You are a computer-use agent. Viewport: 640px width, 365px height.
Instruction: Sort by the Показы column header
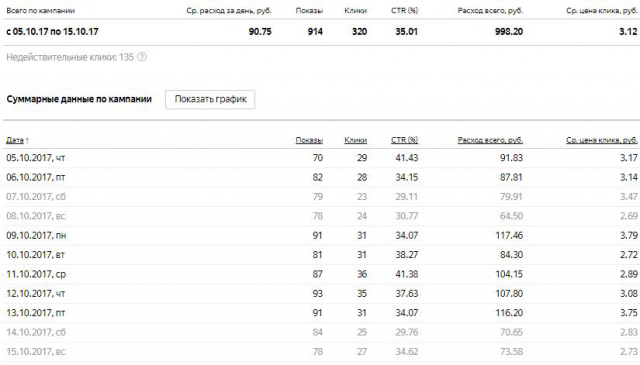coord(309,140)
